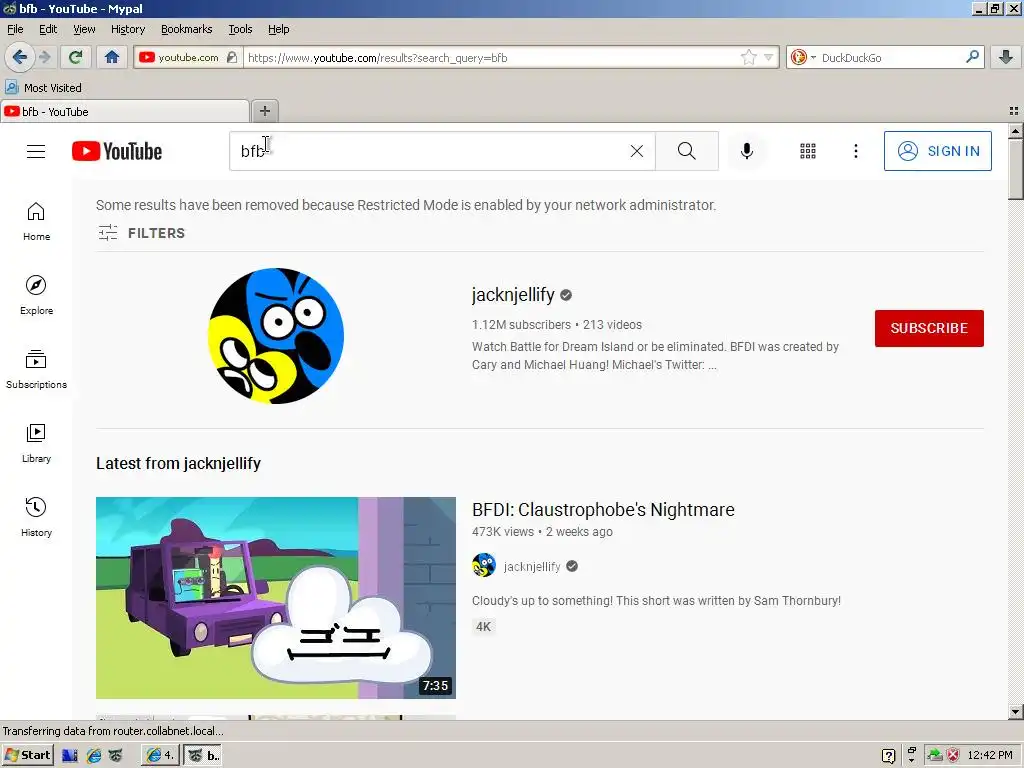
Task: Click the DuckDuckGo search field
Action: pyautogui.click(x=891, y=57)
